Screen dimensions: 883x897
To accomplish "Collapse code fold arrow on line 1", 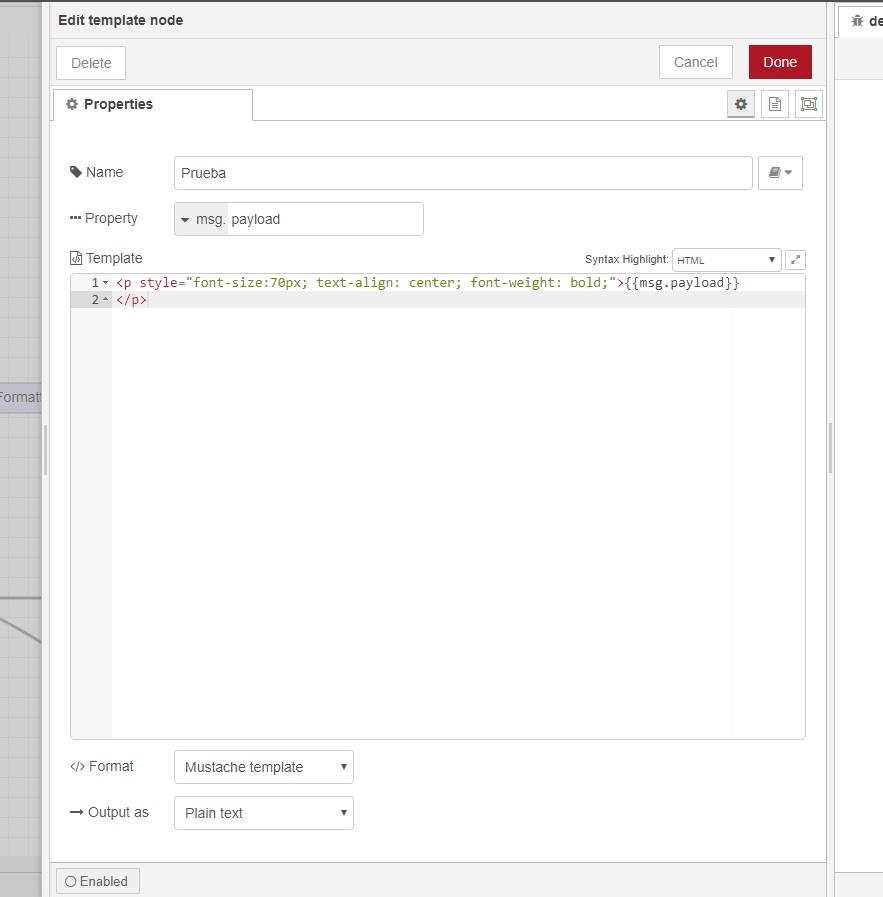I will 105,283.
